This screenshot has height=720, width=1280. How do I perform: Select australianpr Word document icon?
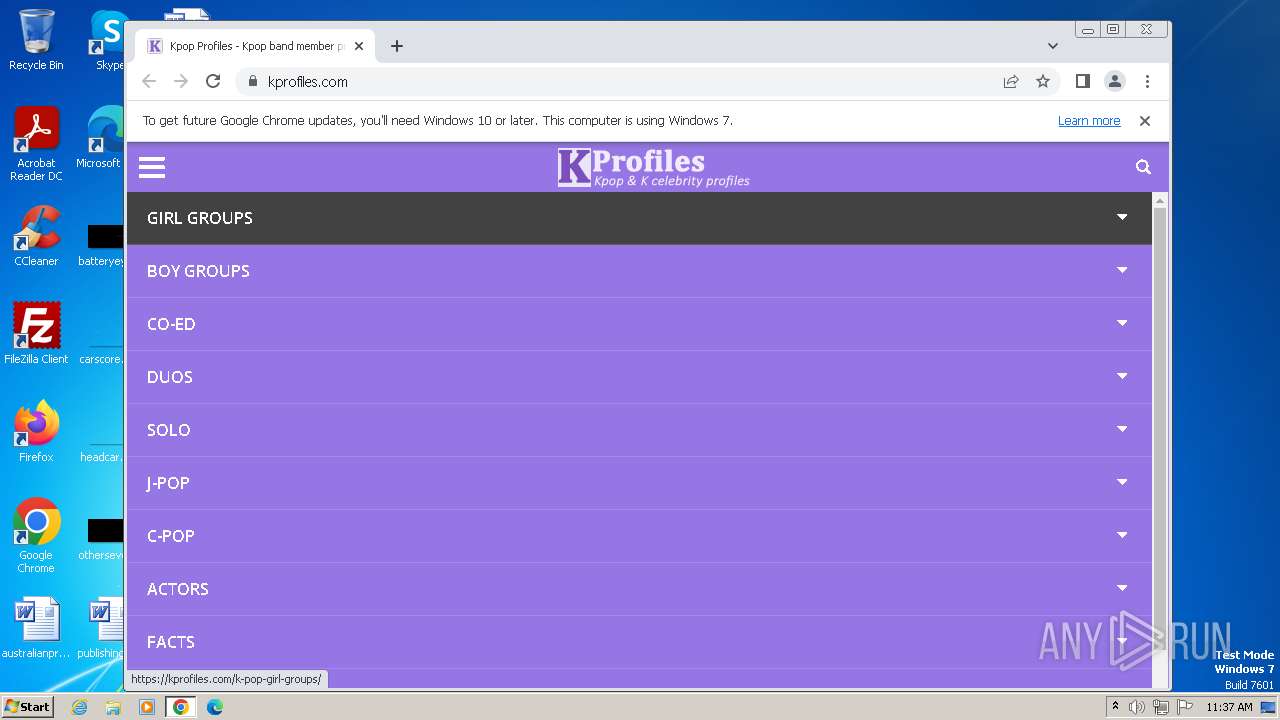pyautogui.click(x=36, y=628)
